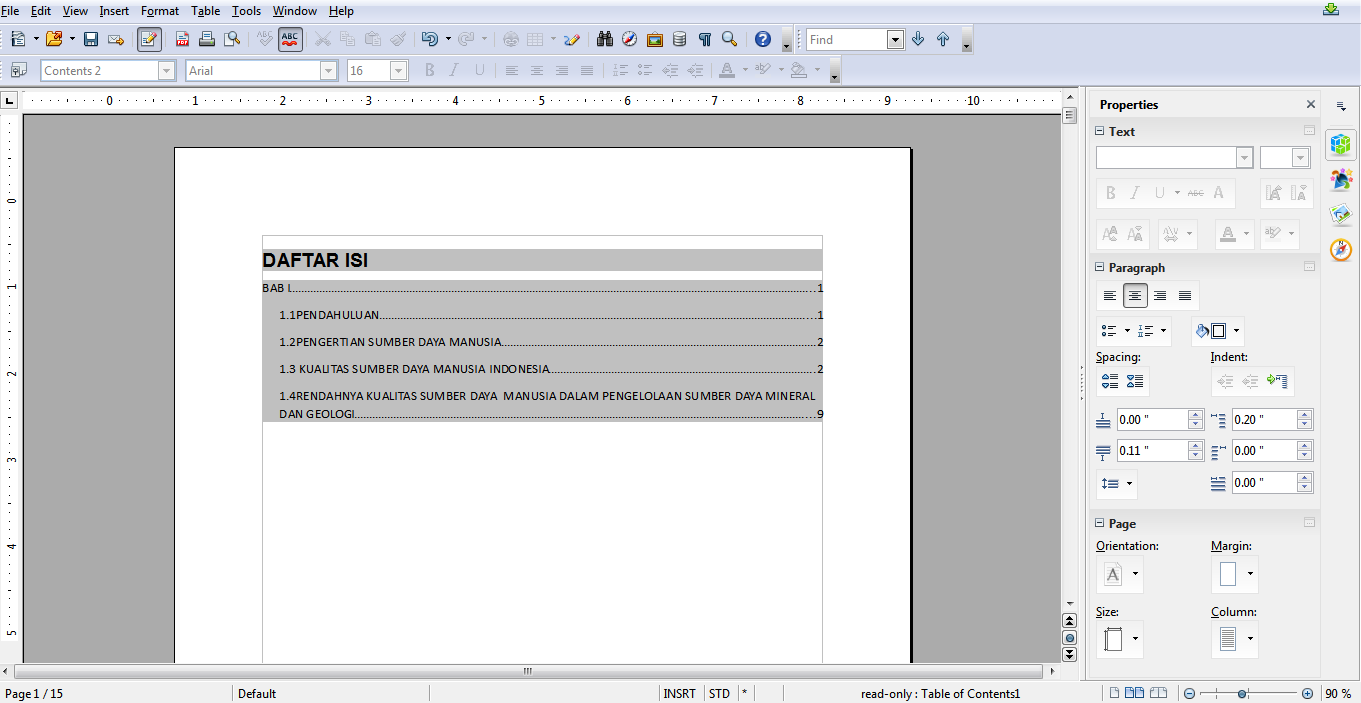Screen dimensions: 1361x703
Task: Open the Gallery from the toolbar
Action: (655, 39)
